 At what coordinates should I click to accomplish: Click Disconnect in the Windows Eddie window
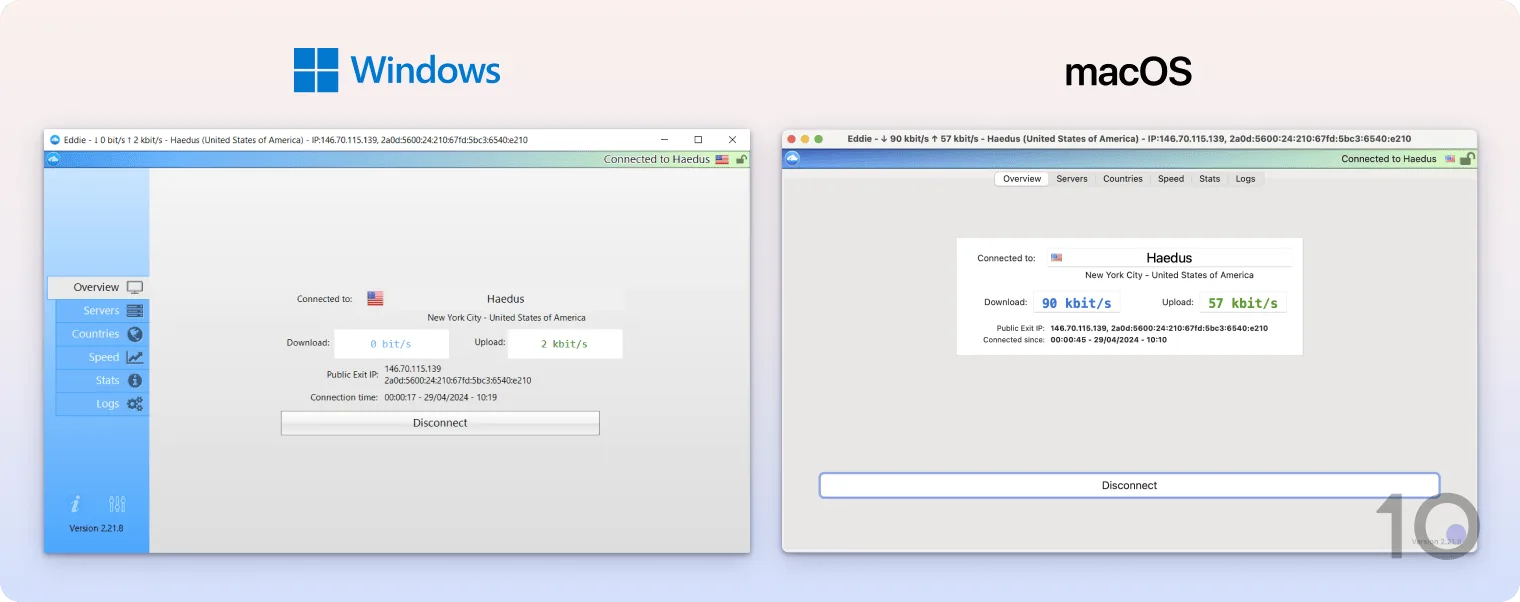point(440,423)
